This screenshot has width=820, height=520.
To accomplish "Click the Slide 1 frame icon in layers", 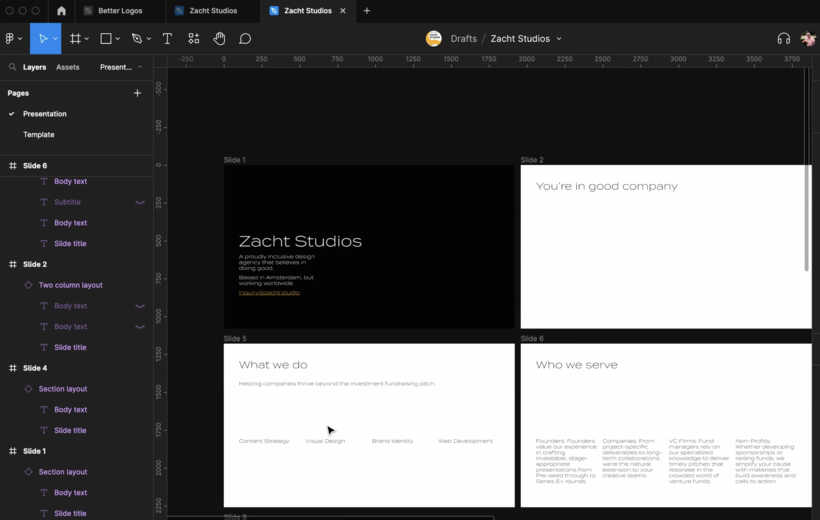I will click(13, 451).
